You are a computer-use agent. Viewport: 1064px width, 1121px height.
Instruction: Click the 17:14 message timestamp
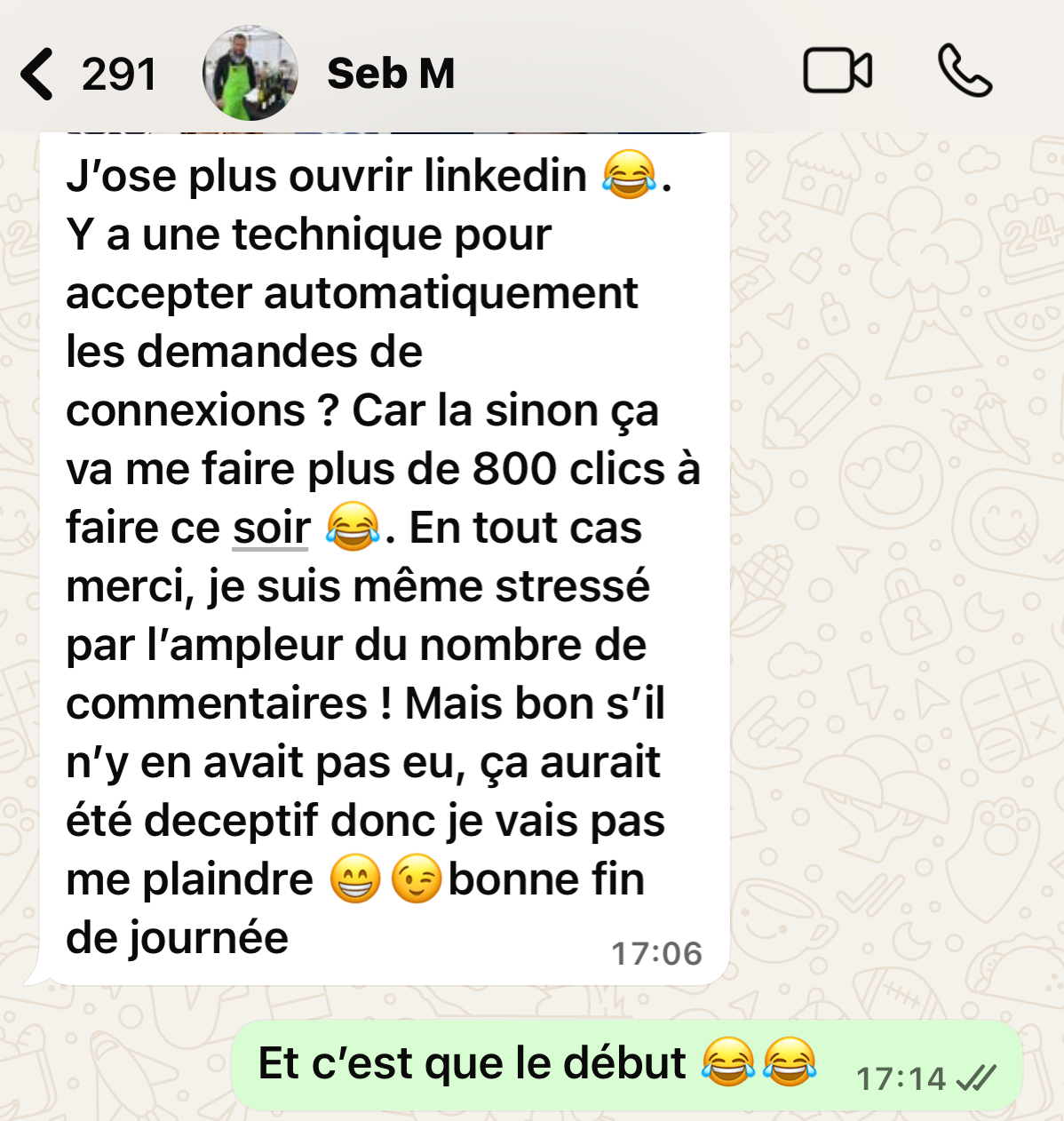pos(901,1078)
